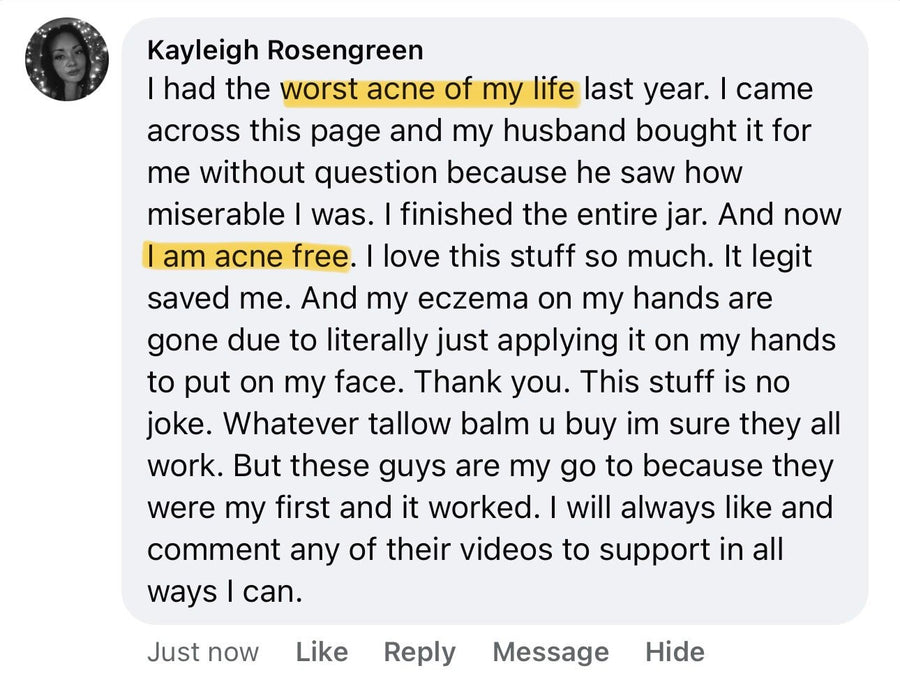
Task: Hide this comment
Action: coord(674,652)
